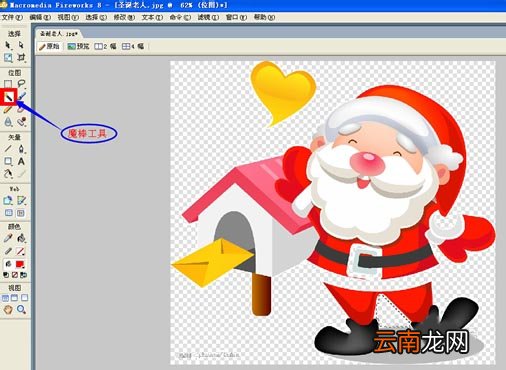Set default stroke and fill colors
The width and height of the screenshot is (506, 370).
click(6, 275)
